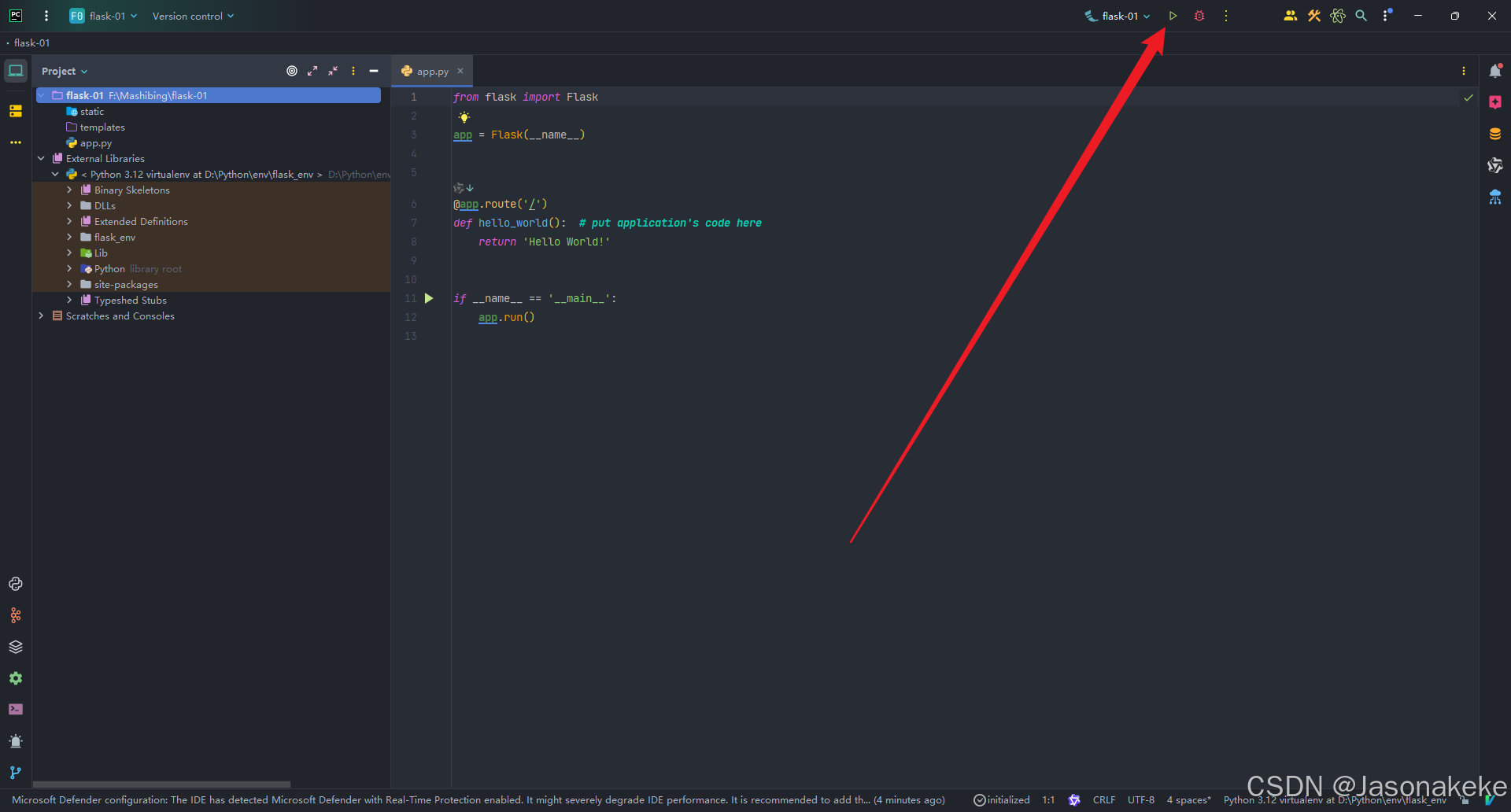1511x812 pixels.
Task: Close the app.py tab
Action: 460,71
